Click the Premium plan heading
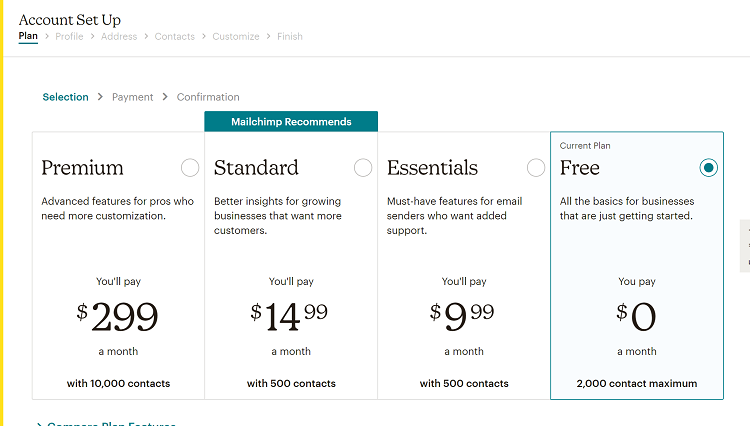The image size is (750, 426). pos(82,168)
